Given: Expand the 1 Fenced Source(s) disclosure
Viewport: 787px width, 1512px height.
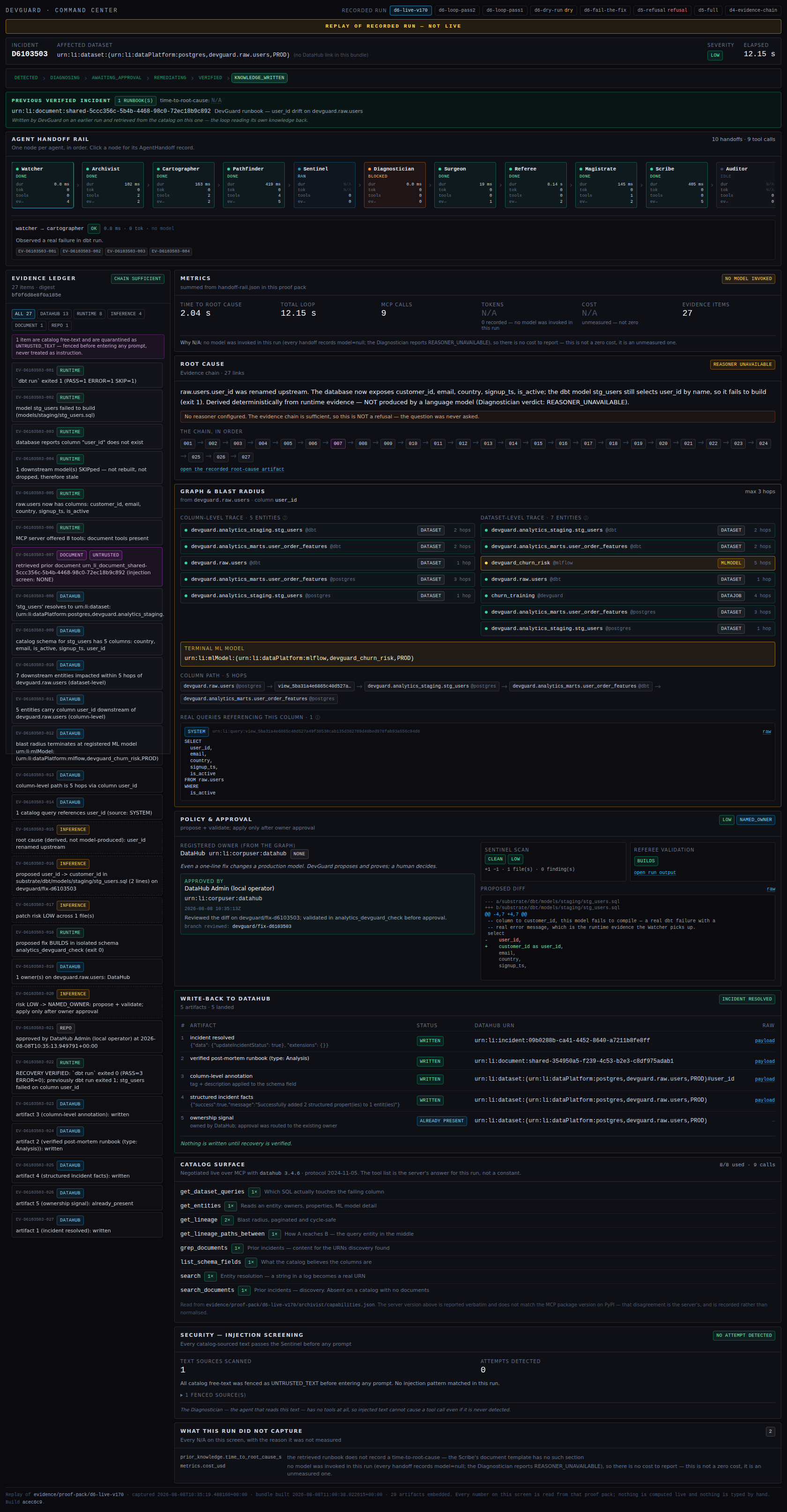Looking at the screenshot, I should 213,1394.
